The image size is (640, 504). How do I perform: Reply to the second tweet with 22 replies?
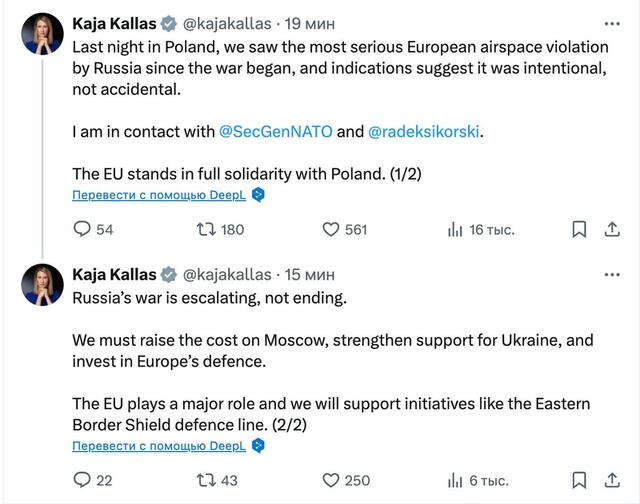pyautogui.click(x=82, y=481)
